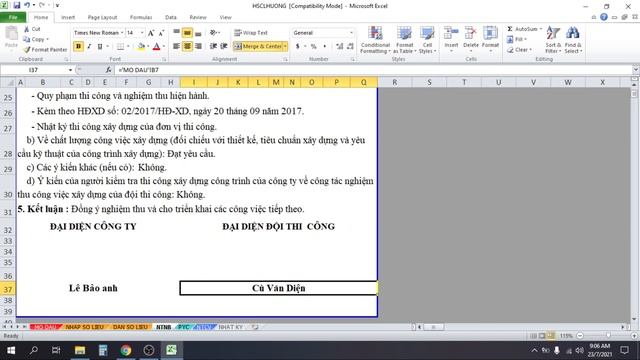Open the Cells Format menu
The width and height of the screenshot is (640, 360).
pos(490,40)
